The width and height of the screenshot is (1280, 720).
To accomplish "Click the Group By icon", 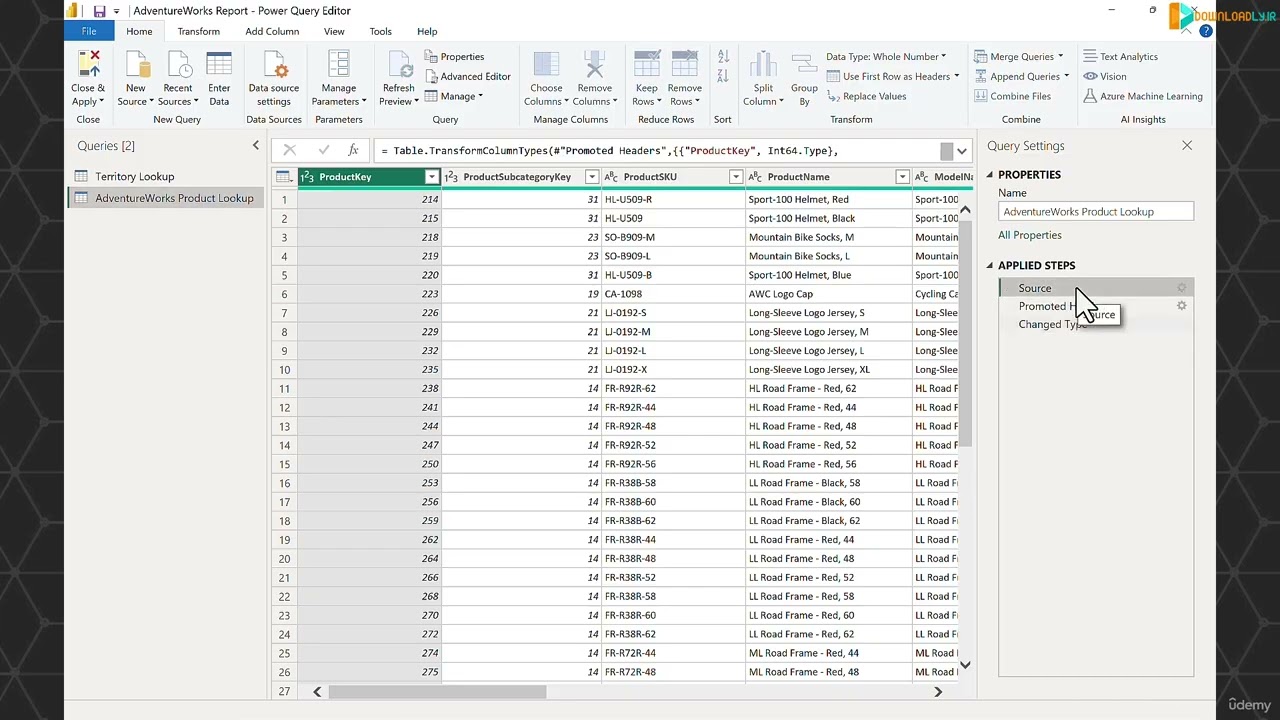I will (x=805, y=65).
